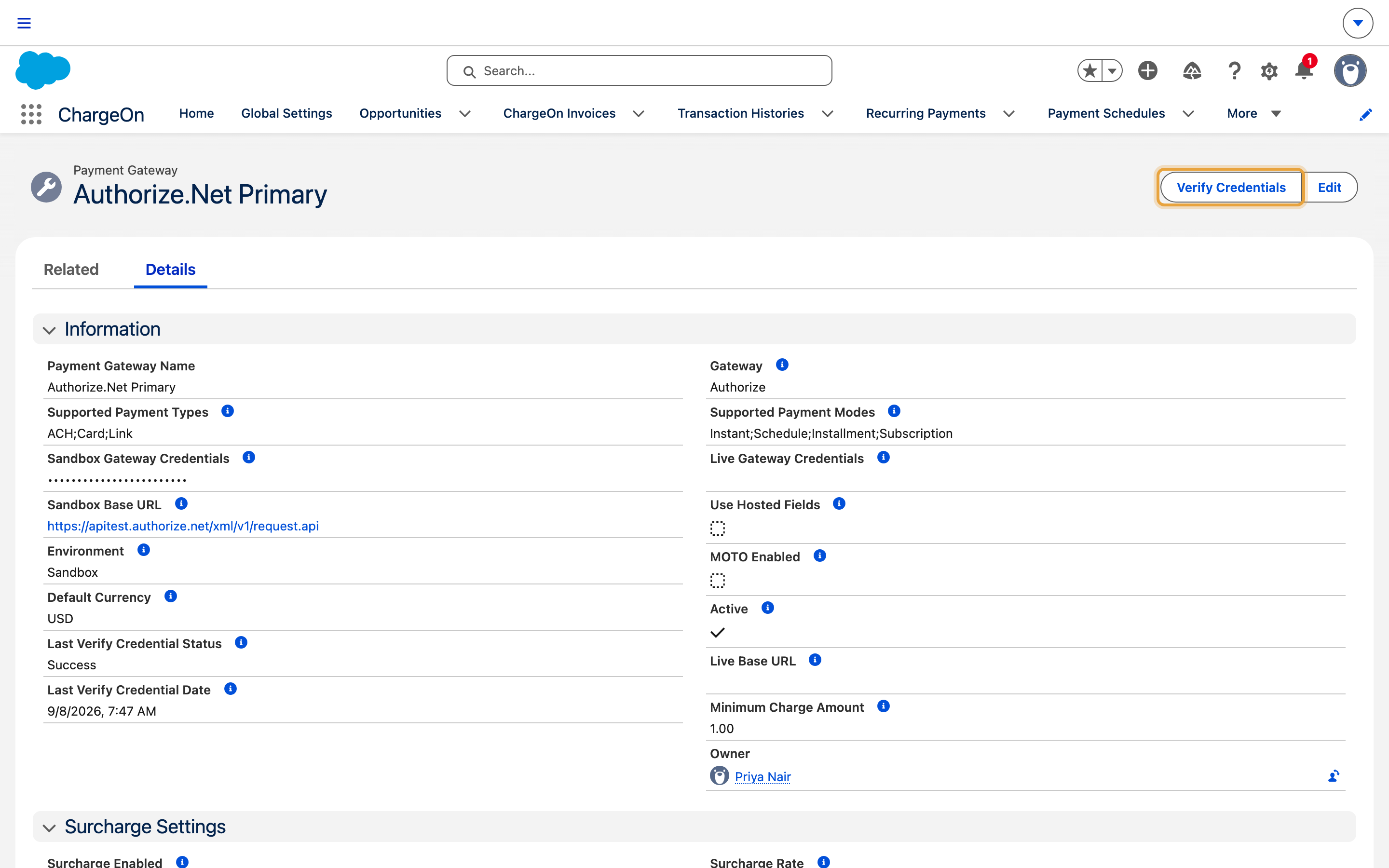Viewport: 1389px width, 868px height.
Task: Expand the Payment Schedules tab chevron
Action: click(1188, 114)
